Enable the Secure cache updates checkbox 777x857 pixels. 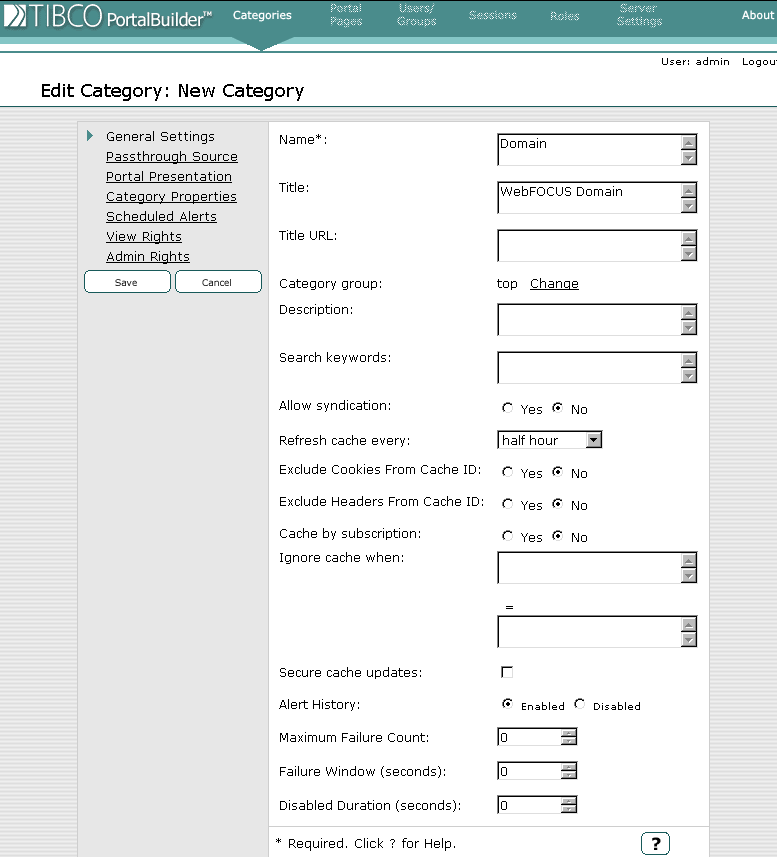click(x=507, y=672)
